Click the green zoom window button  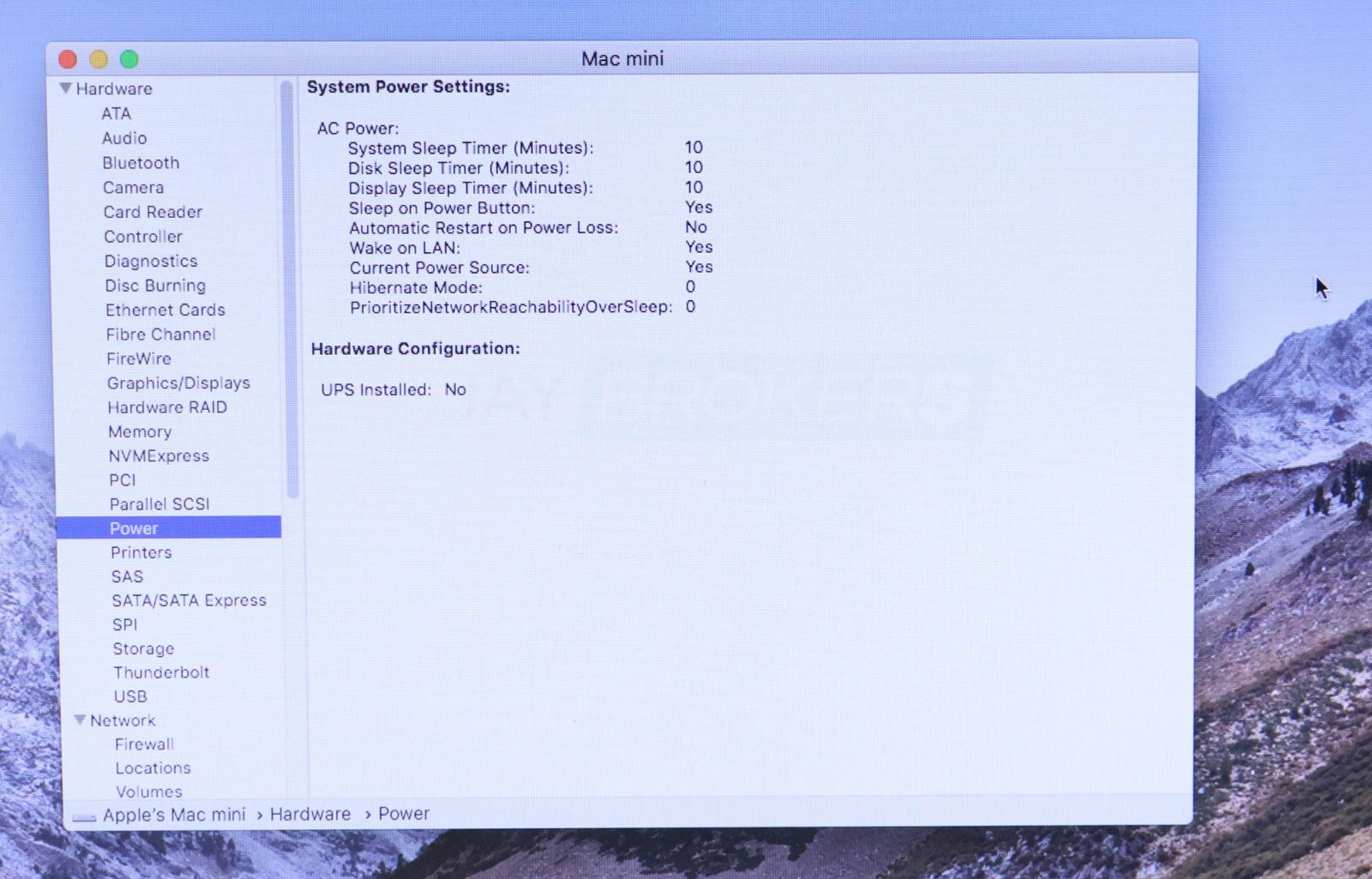click(x=129, y=59)
